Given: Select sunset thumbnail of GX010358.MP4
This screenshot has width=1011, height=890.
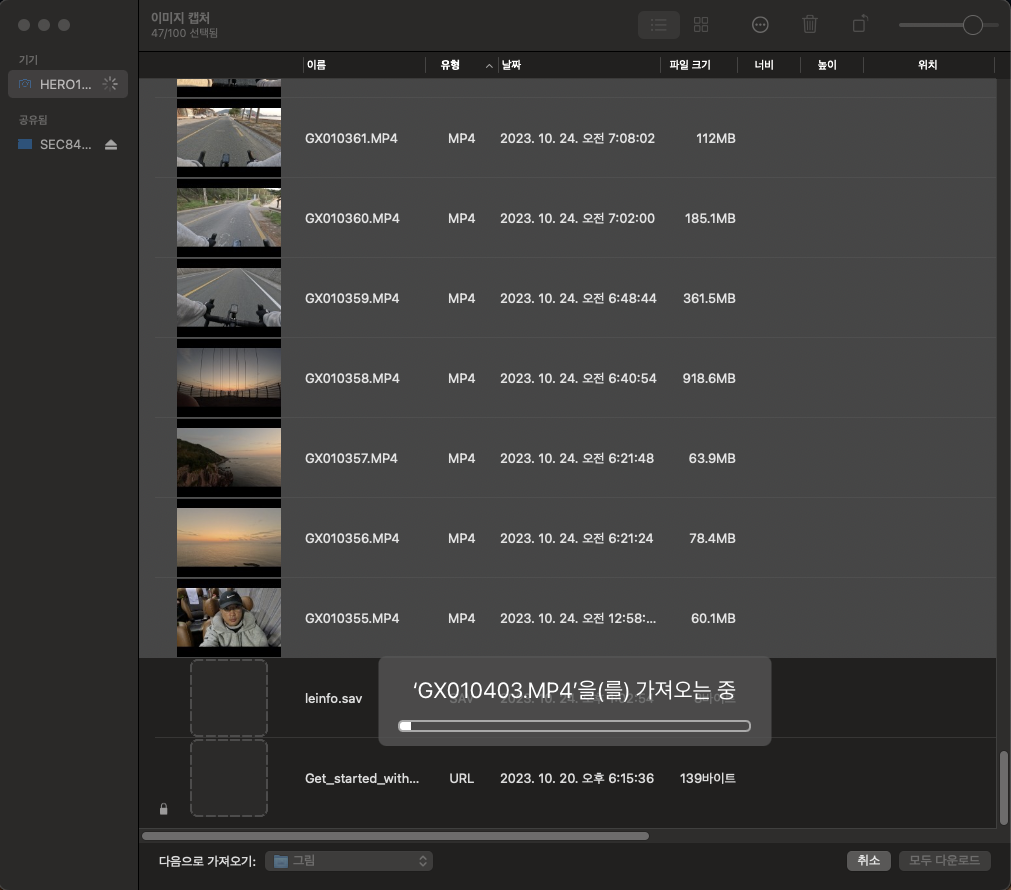Looking at the screenshot, I should (x=229, y=378).
